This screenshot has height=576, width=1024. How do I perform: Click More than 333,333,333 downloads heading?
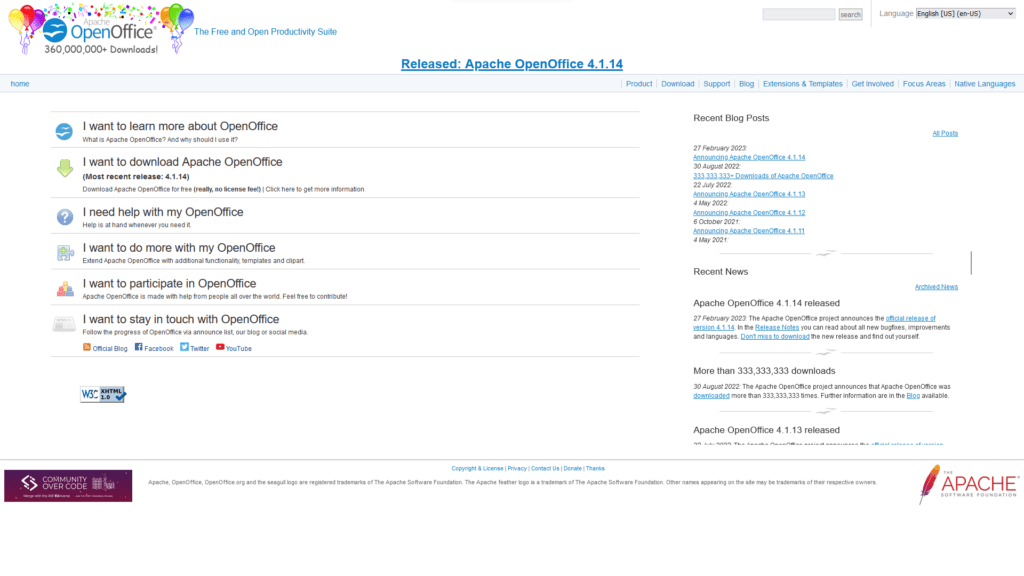click(x=764, y=371)
